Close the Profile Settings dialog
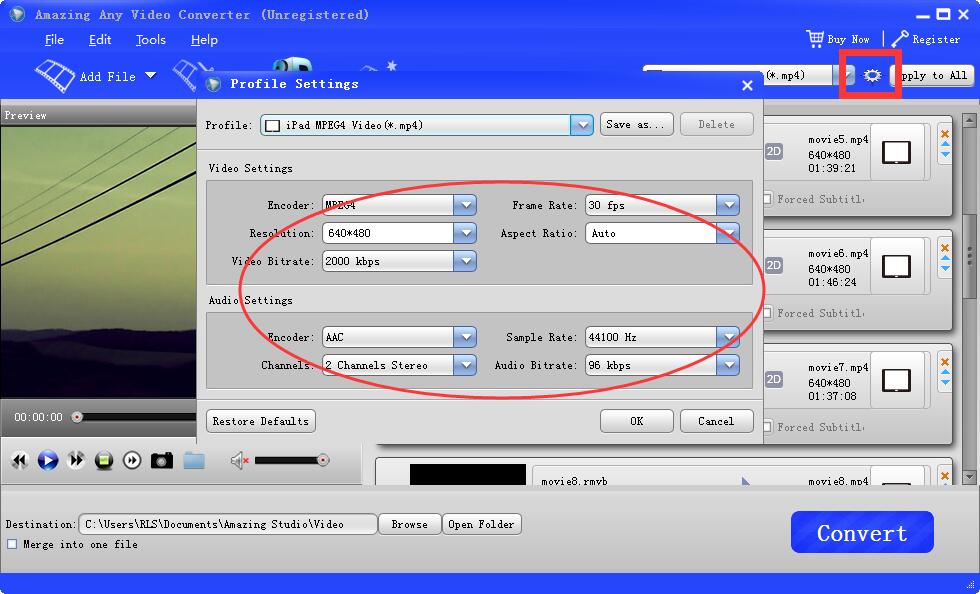Viewport: 980px width, 594px height. (747, 85)
